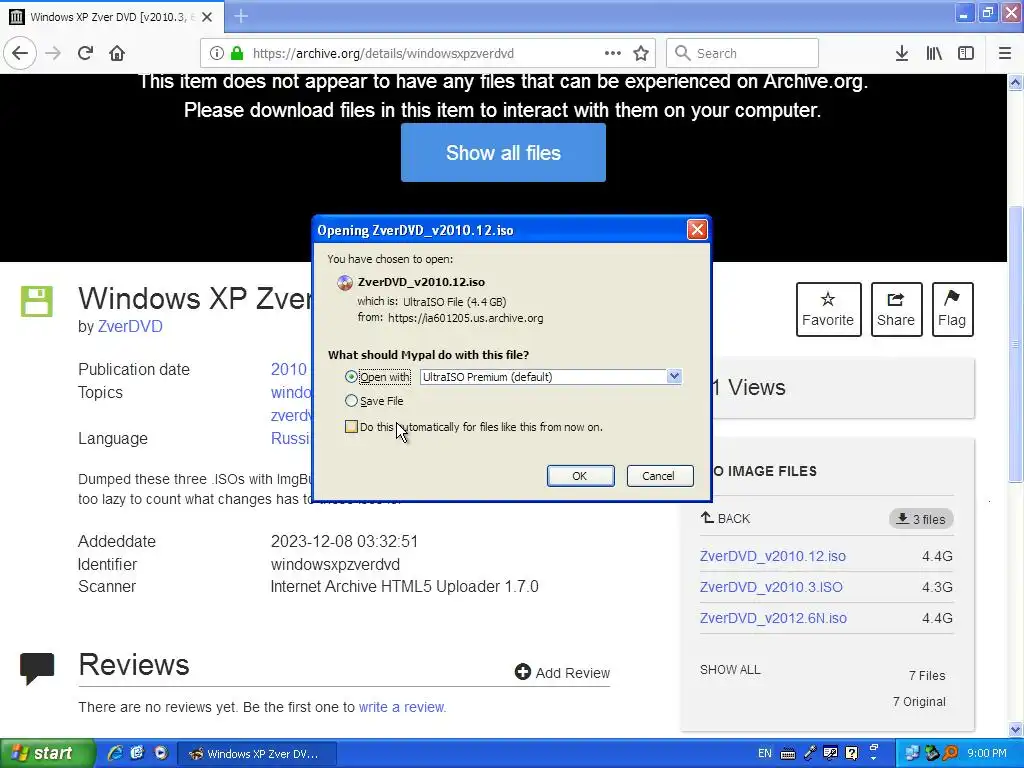The image size is (1024, 768).
Task: Click the 2010 publication date link
Action: [289, 370]
